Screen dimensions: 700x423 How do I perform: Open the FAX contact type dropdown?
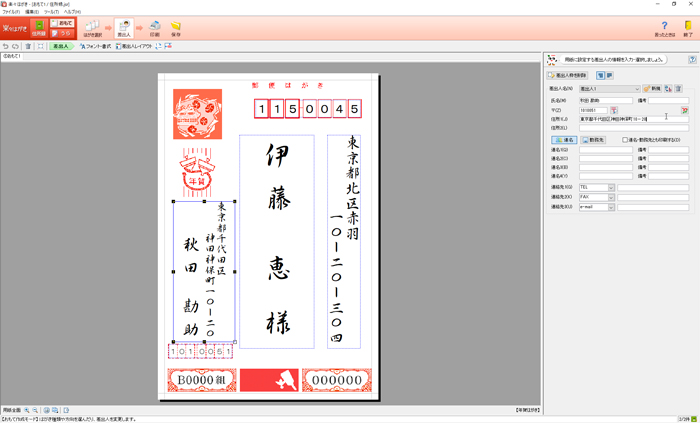click(x=611, y=197)
